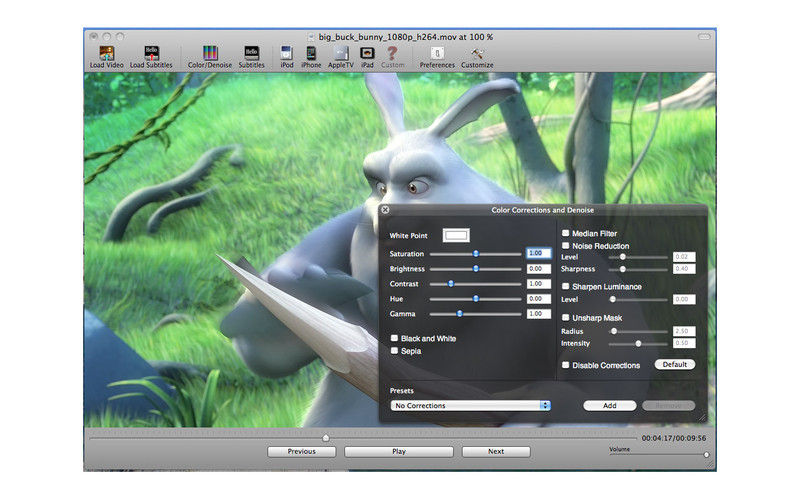Image resolution: width=800 pixels, height=500 pixels.
Task: Enable the Black and White checkbox
Action: (394, 338)
